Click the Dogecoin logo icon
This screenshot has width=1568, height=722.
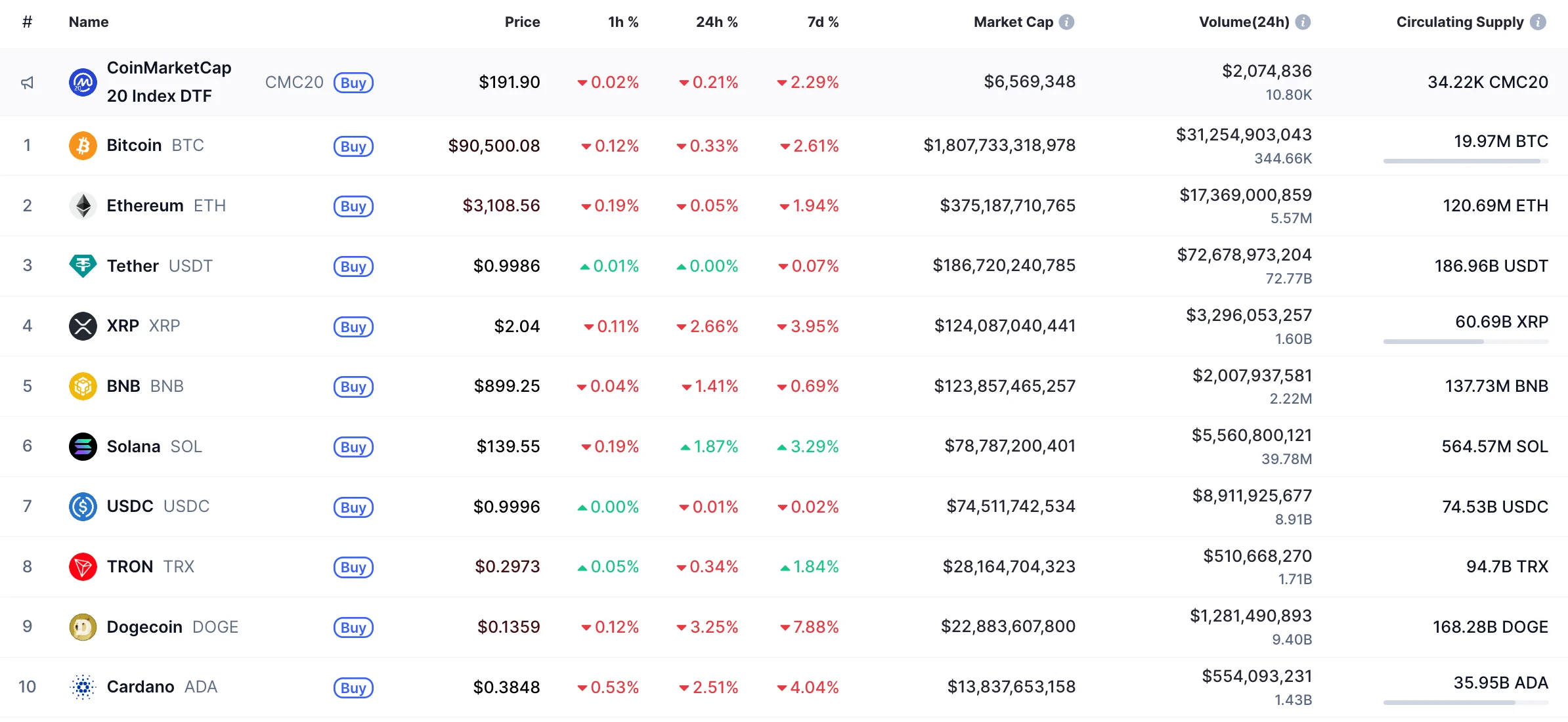click(x=83, y=627)
